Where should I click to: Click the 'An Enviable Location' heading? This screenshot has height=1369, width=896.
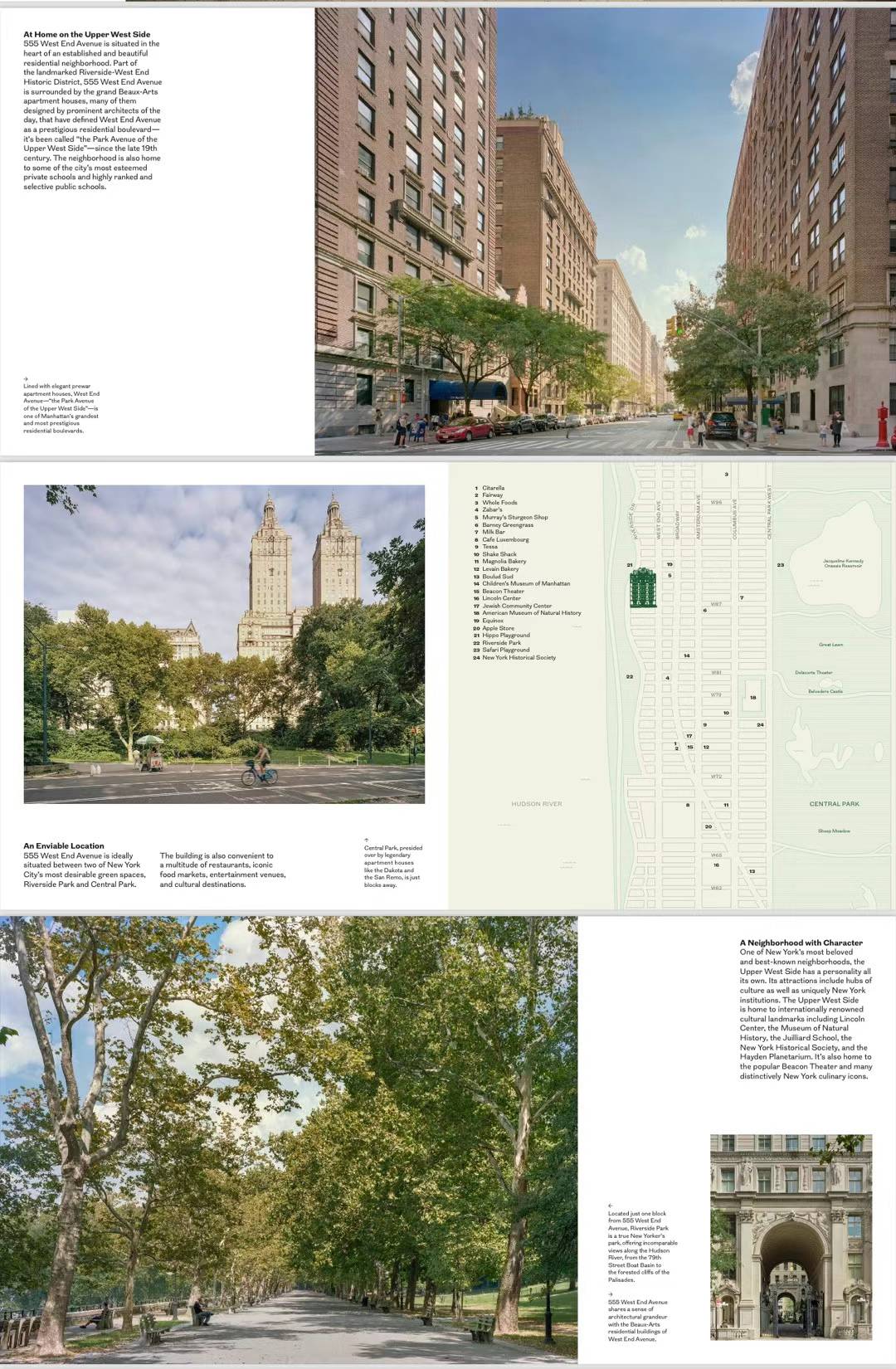coord(64,845)
